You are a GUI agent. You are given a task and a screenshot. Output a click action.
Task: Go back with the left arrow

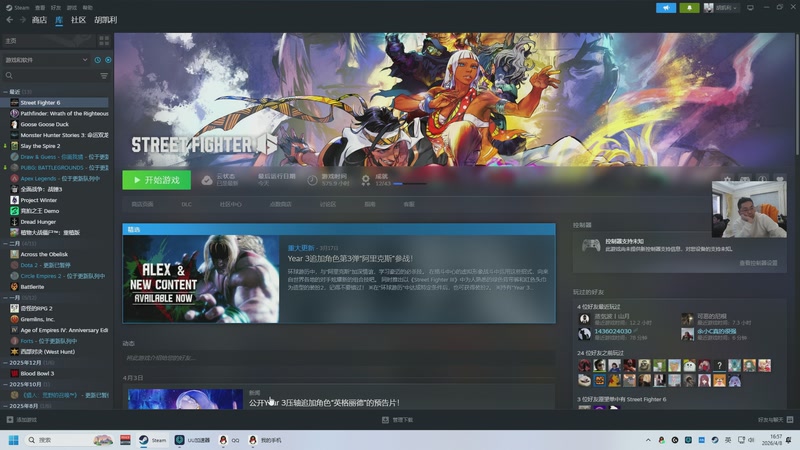click(9, 20)
